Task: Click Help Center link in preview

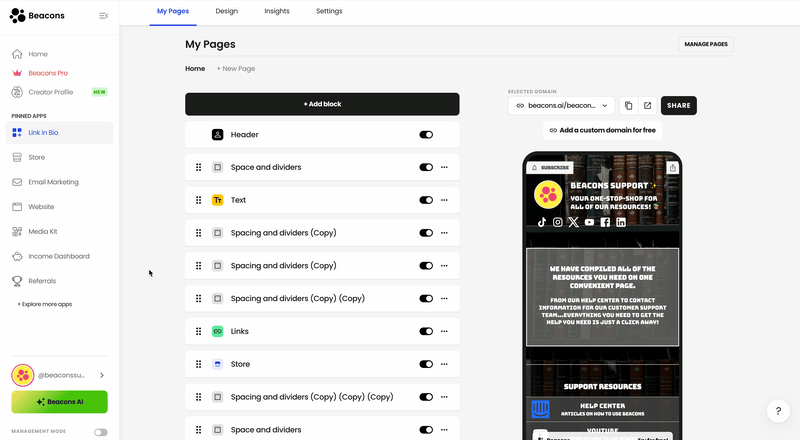Action: click(603, 409)
